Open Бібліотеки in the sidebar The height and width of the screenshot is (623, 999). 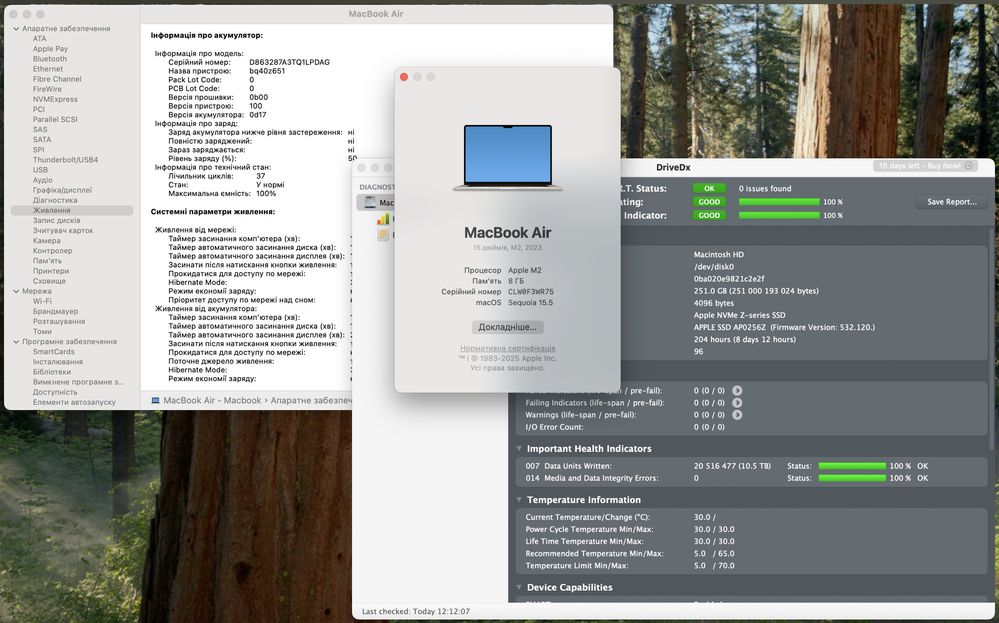52,372
